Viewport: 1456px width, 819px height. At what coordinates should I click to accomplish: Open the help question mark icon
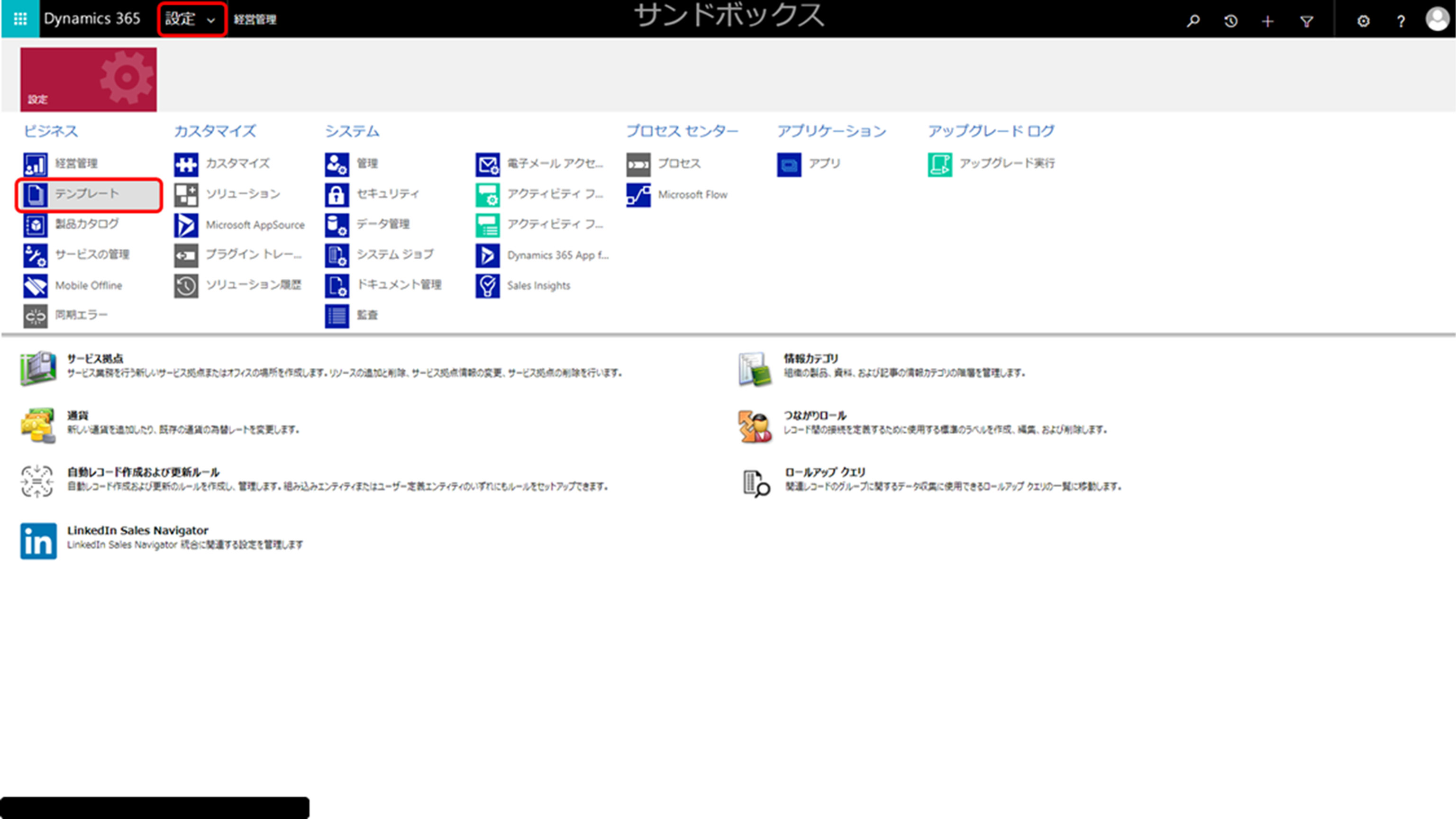coord(1401,21)
